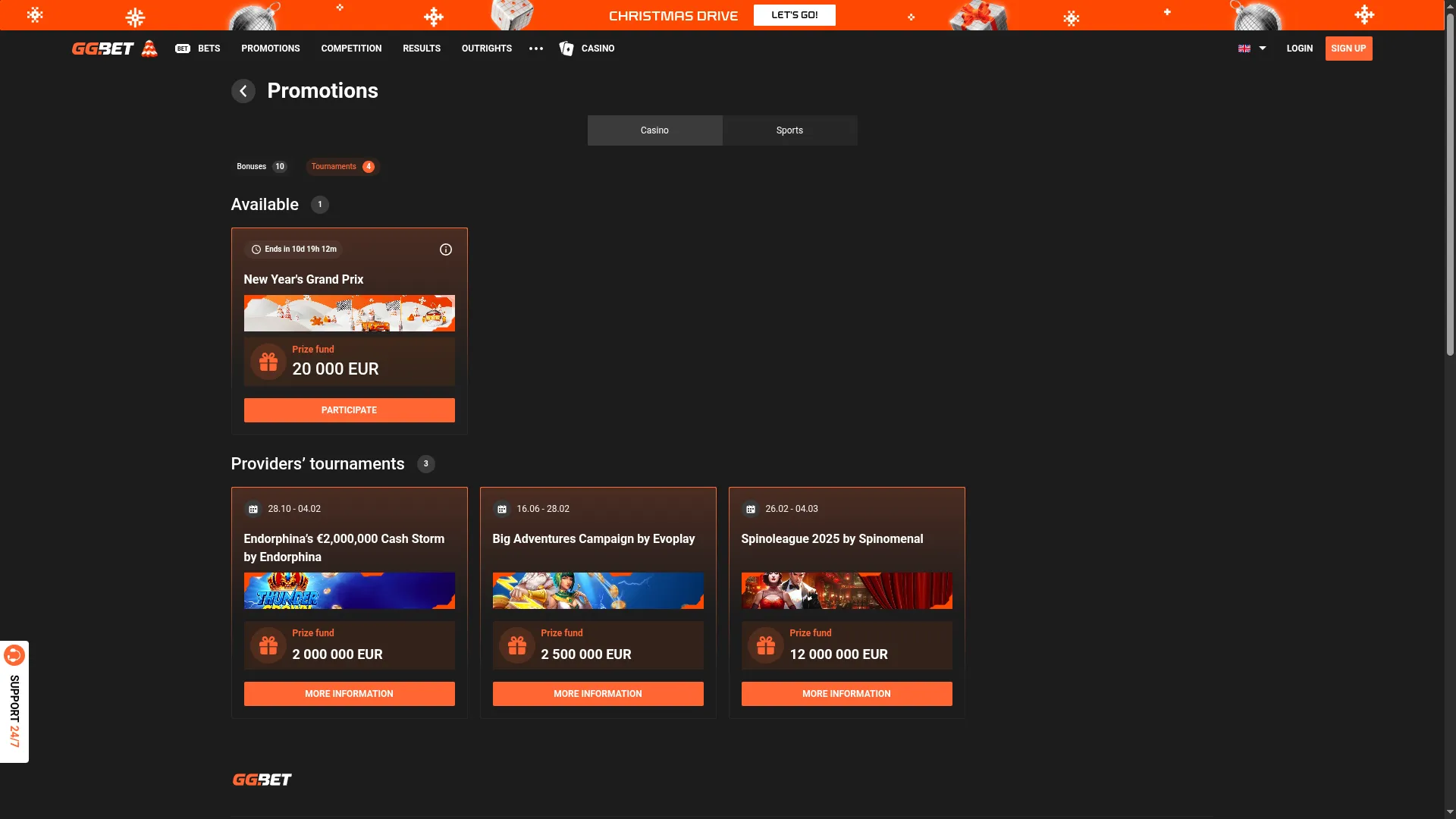Click the clock icon in the Ends in badge
1456x819 pixels.
256,249
